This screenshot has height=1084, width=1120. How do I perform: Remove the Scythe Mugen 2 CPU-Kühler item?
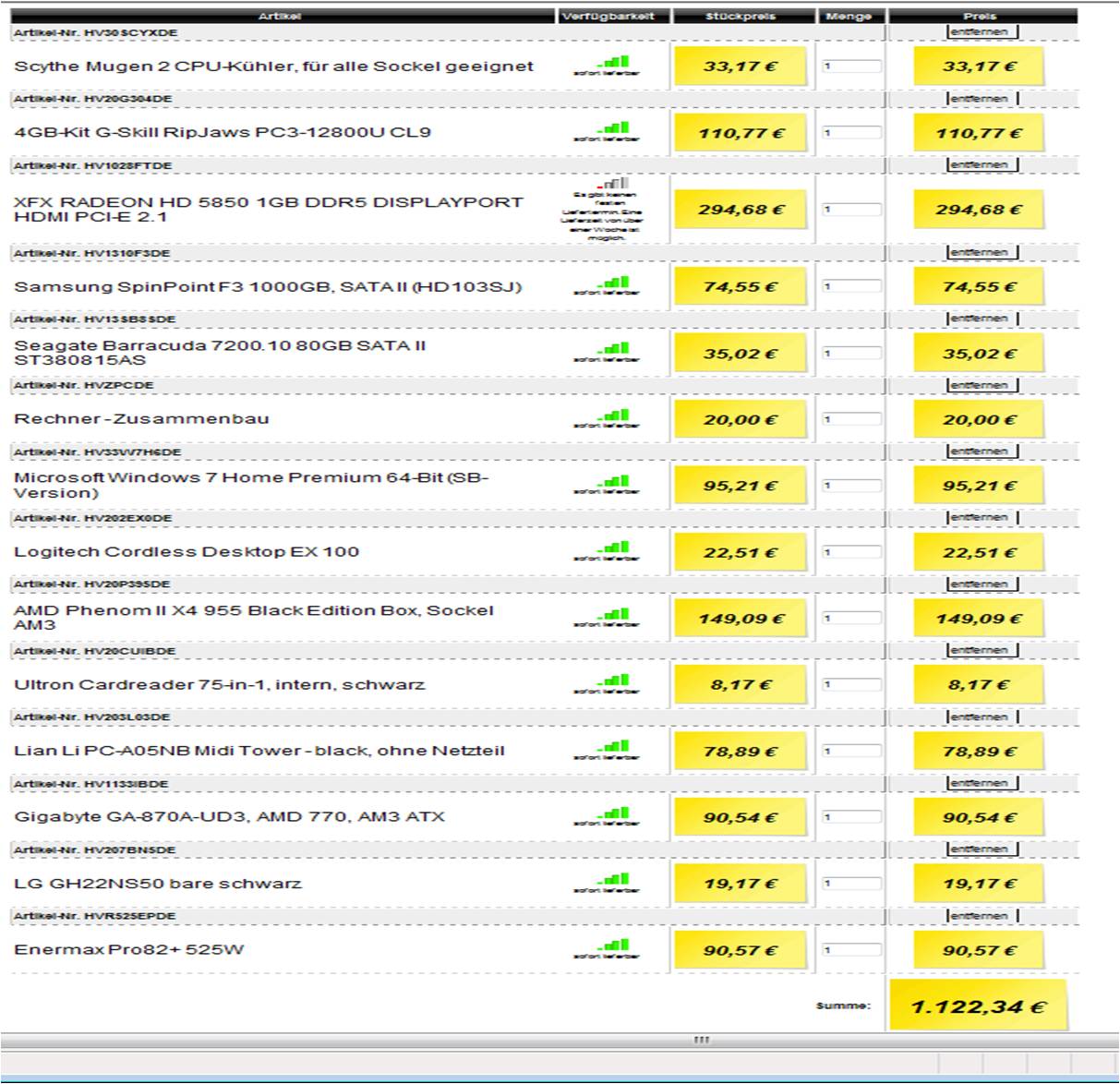[x=982, y=32]
